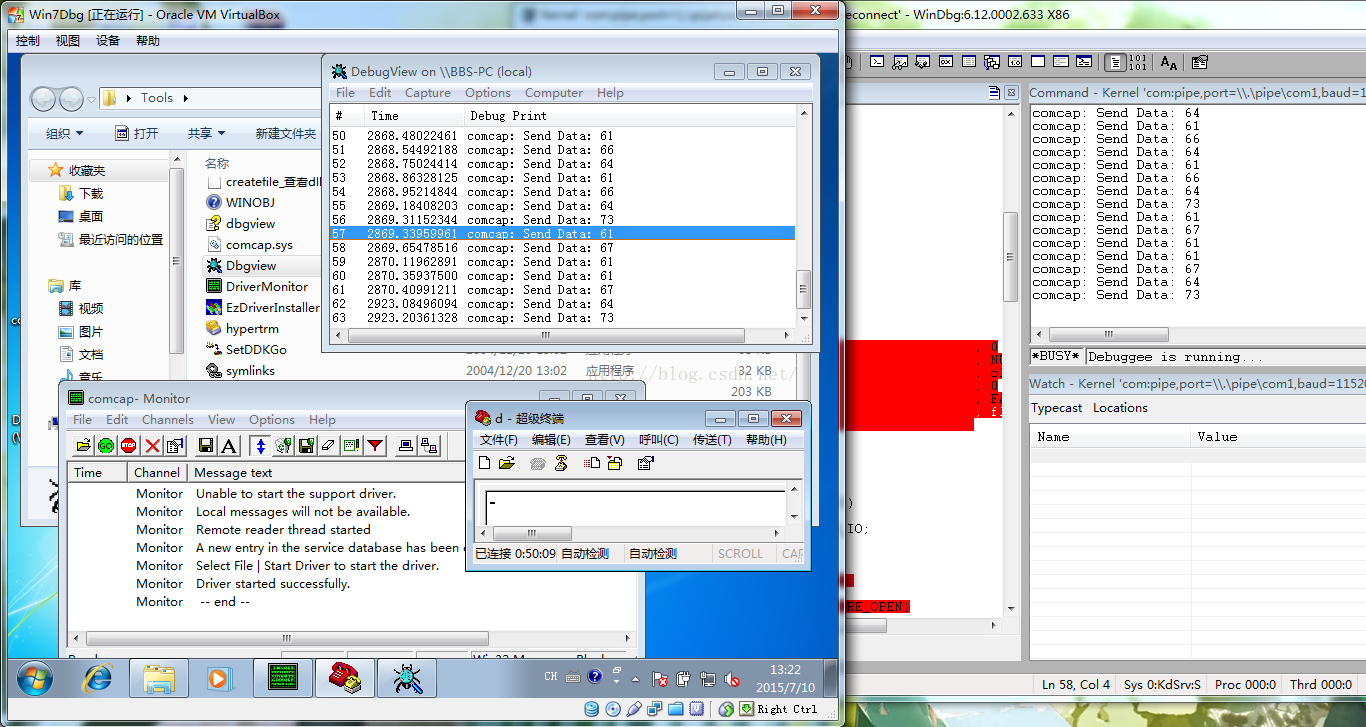The height and width of the screenshot is (727, 1366).
Task: Click the font A icon in comcap Monitor
Action: [x=229, y=445]
